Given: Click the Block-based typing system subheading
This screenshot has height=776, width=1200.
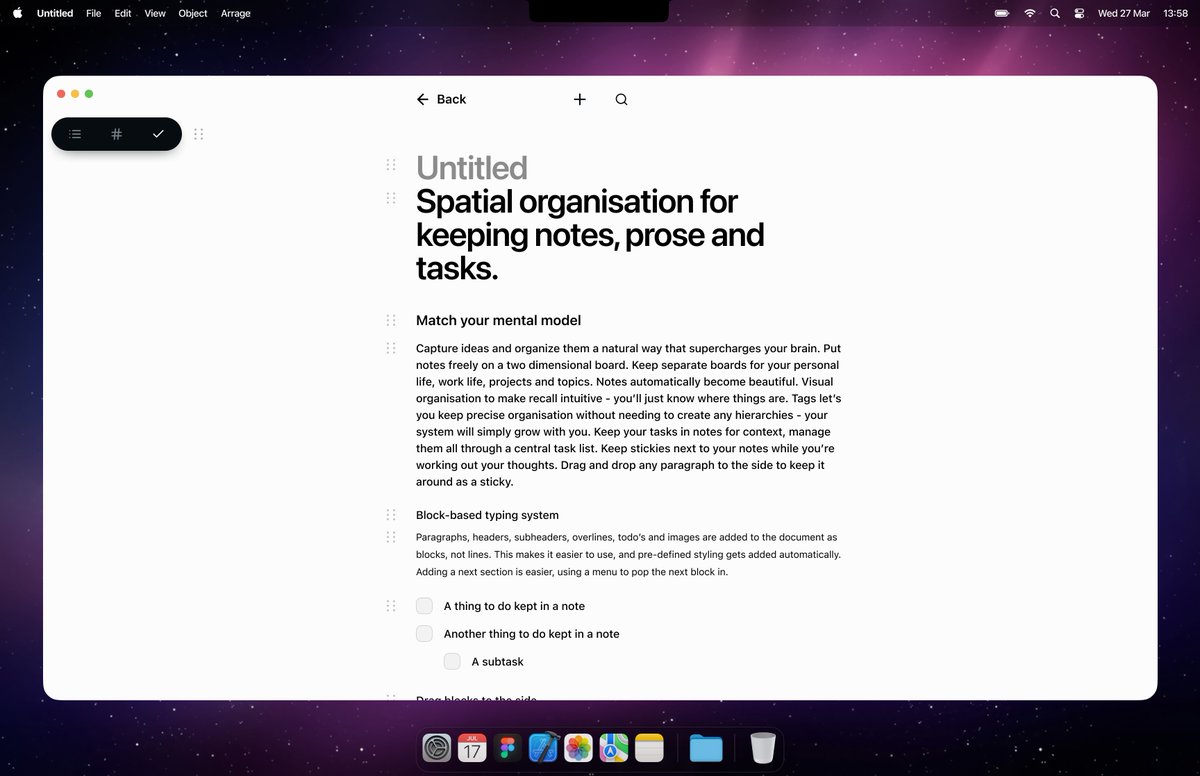Looking at the screenshot, I should click(487, 515).
